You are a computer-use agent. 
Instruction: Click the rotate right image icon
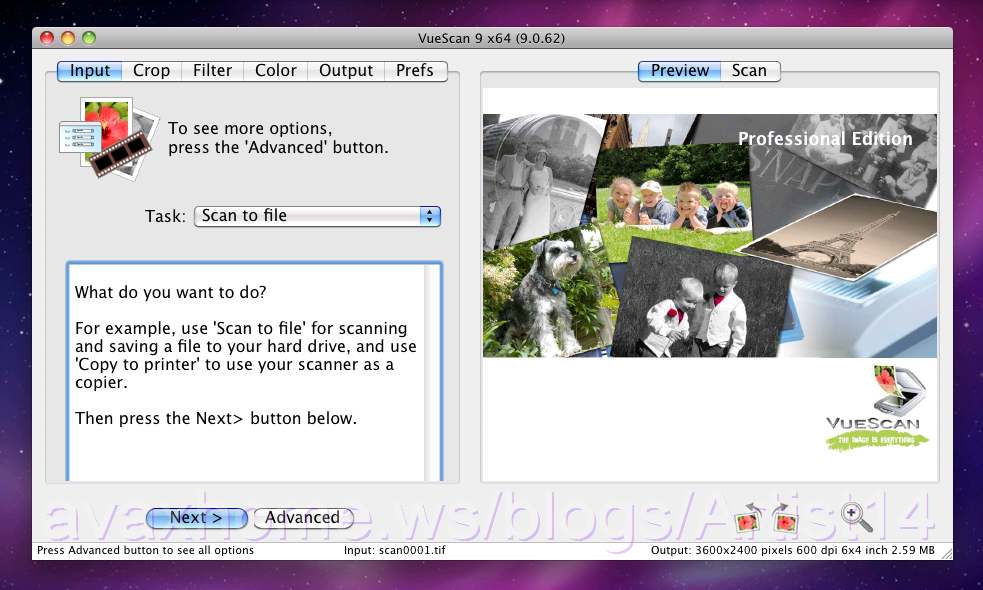point(784,518)
